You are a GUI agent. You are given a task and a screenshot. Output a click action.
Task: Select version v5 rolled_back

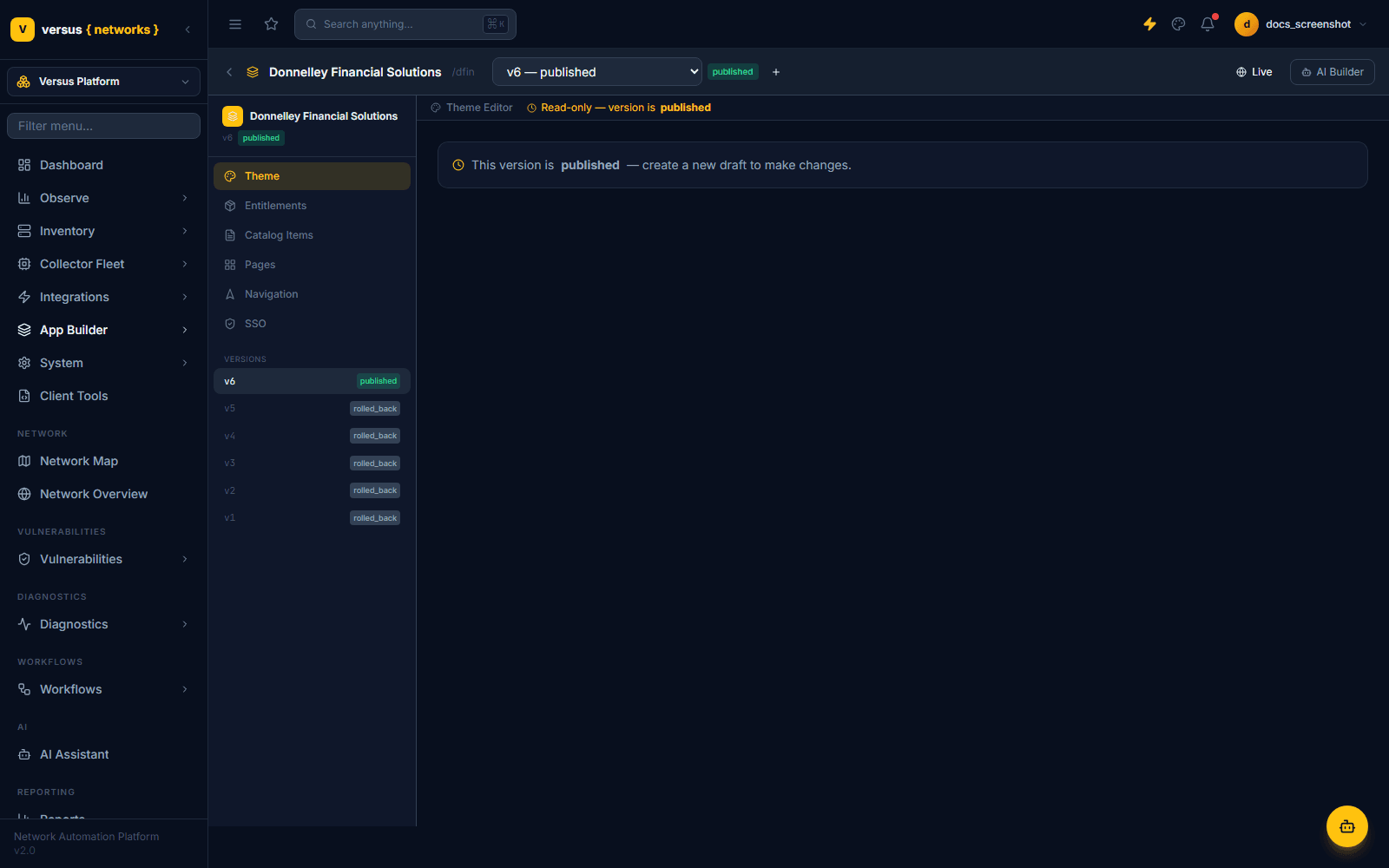point(312,409)
